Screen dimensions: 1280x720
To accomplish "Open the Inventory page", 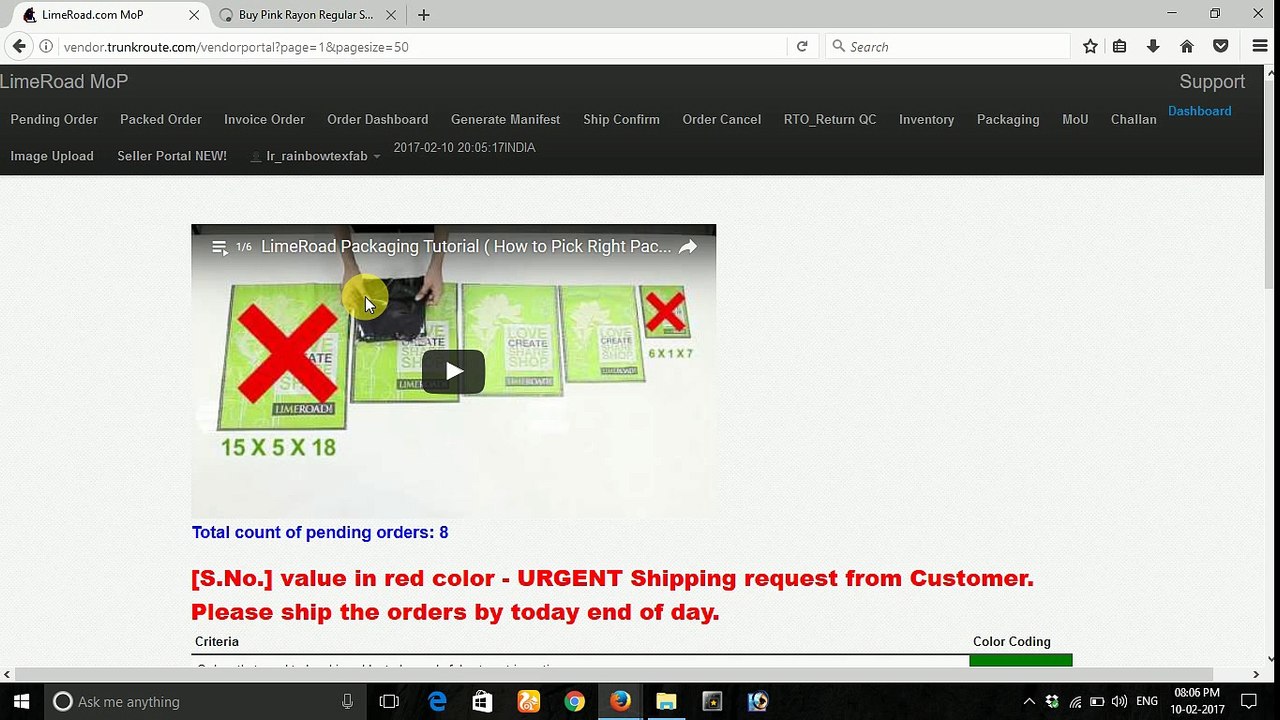I will pos(926,119).
